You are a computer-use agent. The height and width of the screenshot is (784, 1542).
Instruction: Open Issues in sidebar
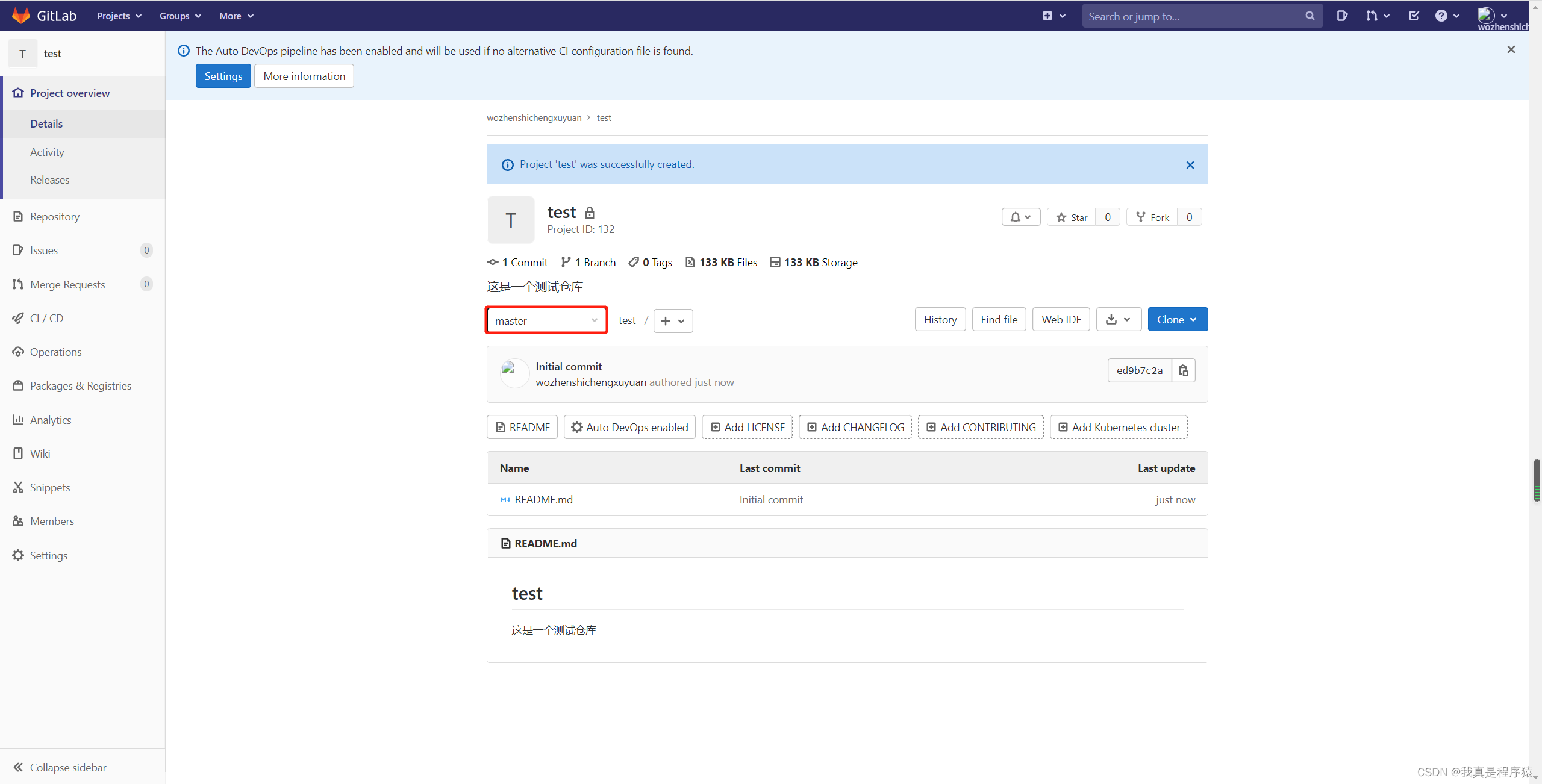[x=83, y=250]
